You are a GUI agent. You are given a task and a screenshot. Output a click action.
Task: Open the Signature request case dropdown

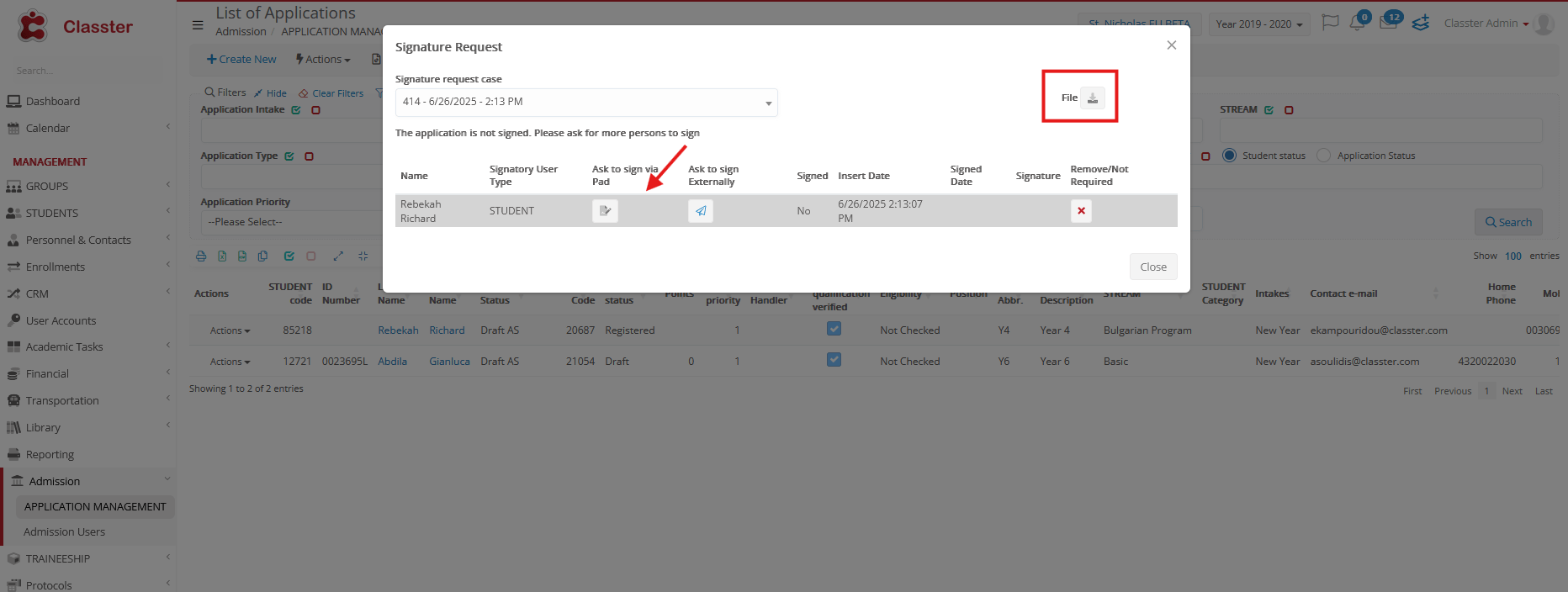(x=586, y=103)
